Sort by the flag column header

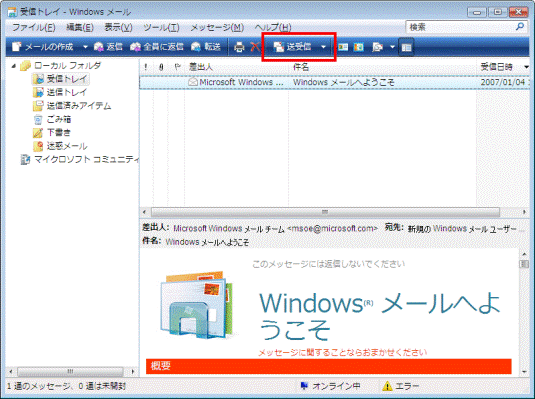(177, 67)
